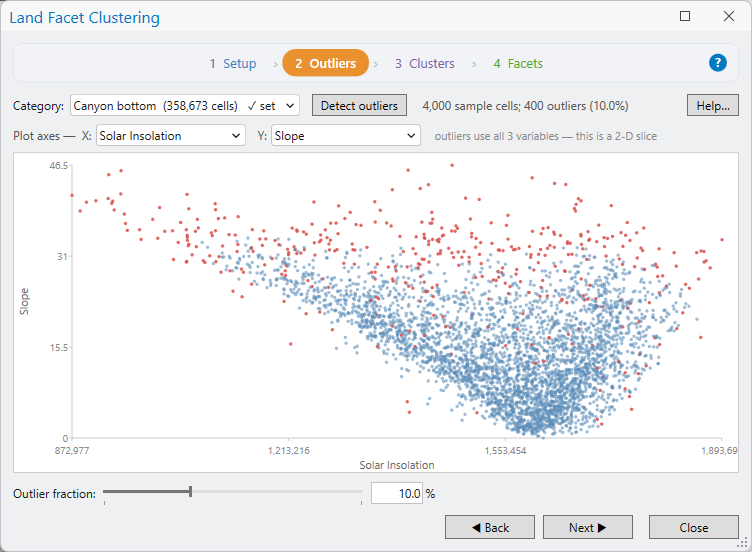Open the Y axis Slope dropdown

coord(346,136)
